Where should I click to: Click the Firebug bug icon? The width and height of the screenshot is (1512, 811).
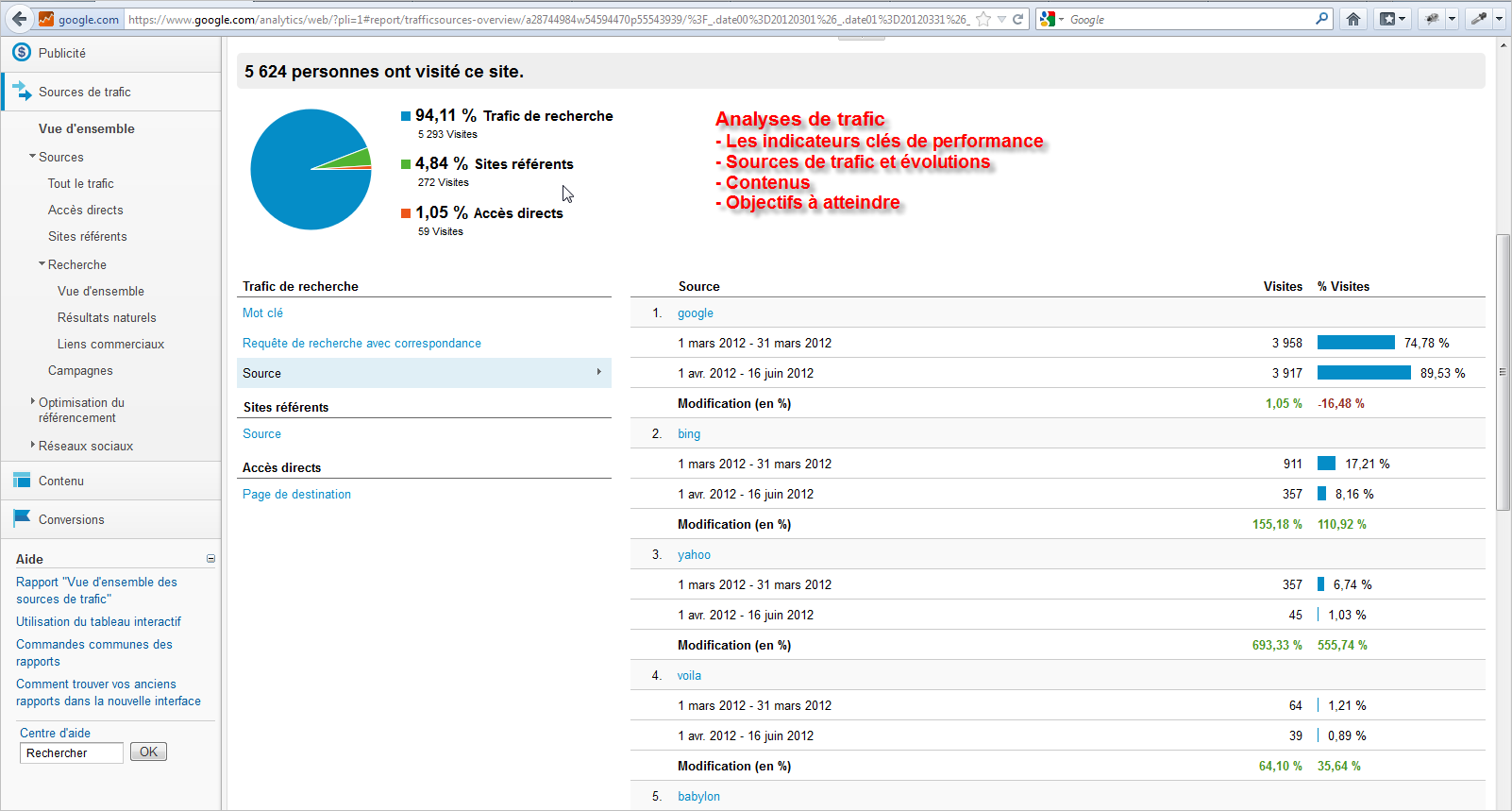click(1433, 19)
